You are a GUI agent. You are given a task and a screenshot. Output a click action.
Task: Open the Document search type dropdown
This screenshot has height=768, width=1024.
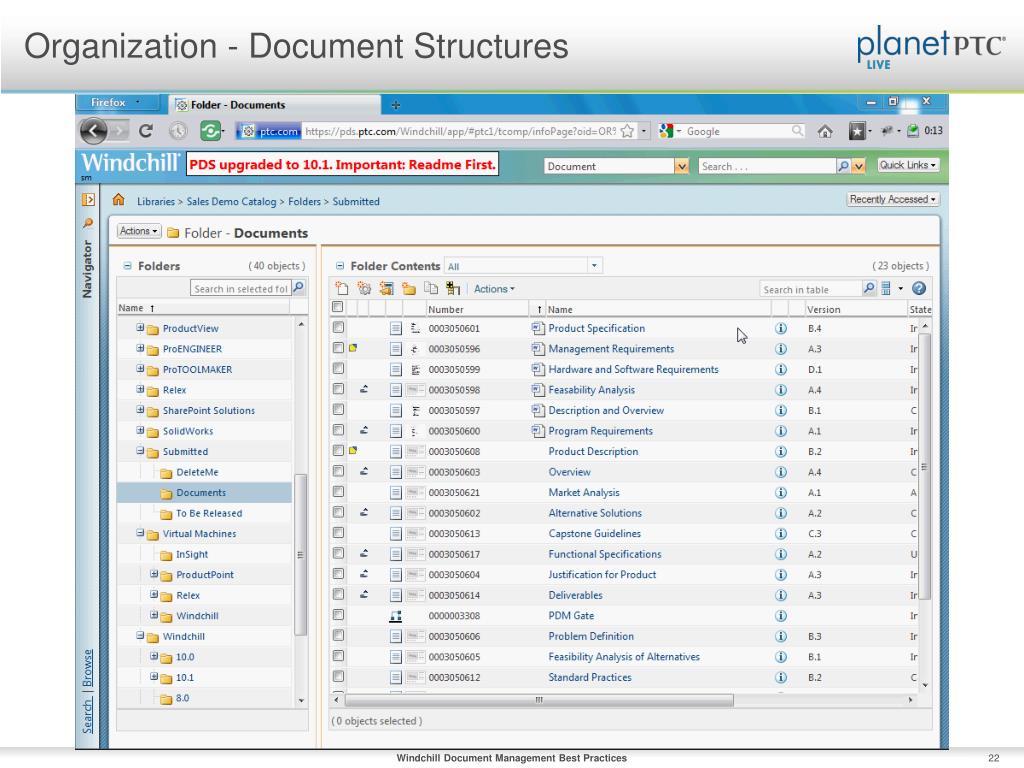pyautogui.click(x=681, y=166)
